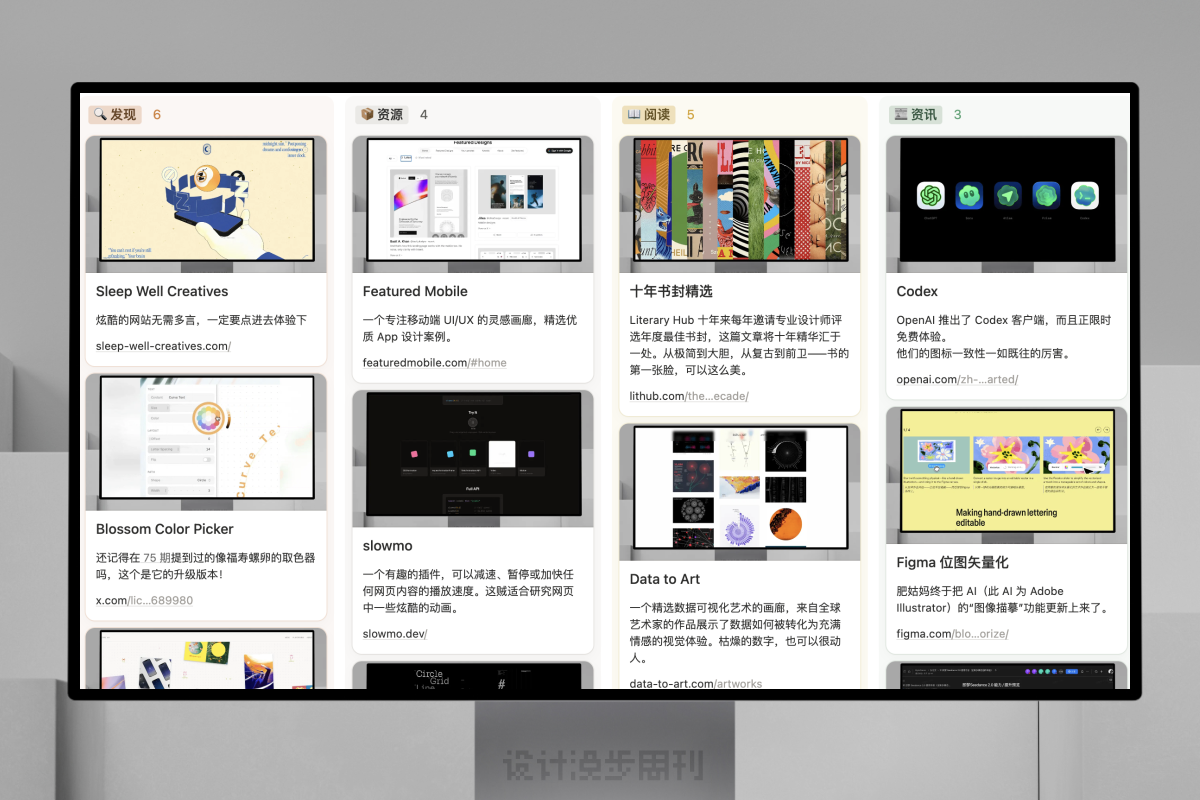Screen dimensions: 1200x800
Task: Click the description starting 炫酷的网站无需多言
Action: click(x=201, y=321)
